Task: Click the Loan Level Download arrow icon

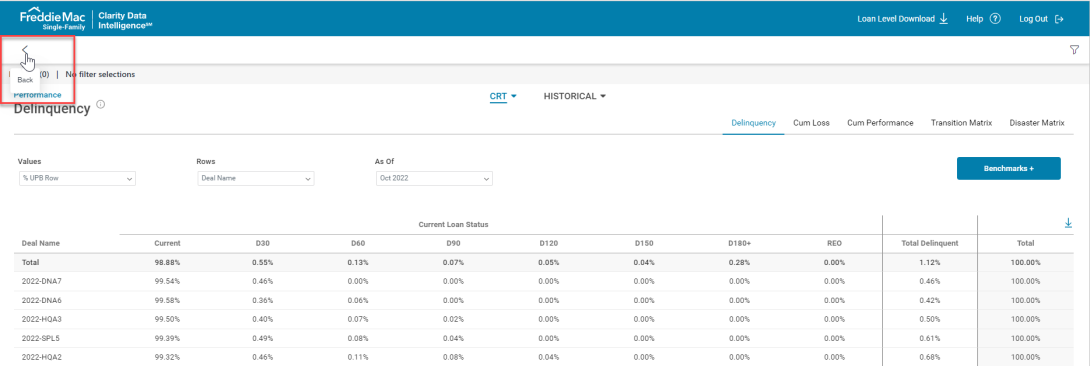Action: click(x=943, y=19)
